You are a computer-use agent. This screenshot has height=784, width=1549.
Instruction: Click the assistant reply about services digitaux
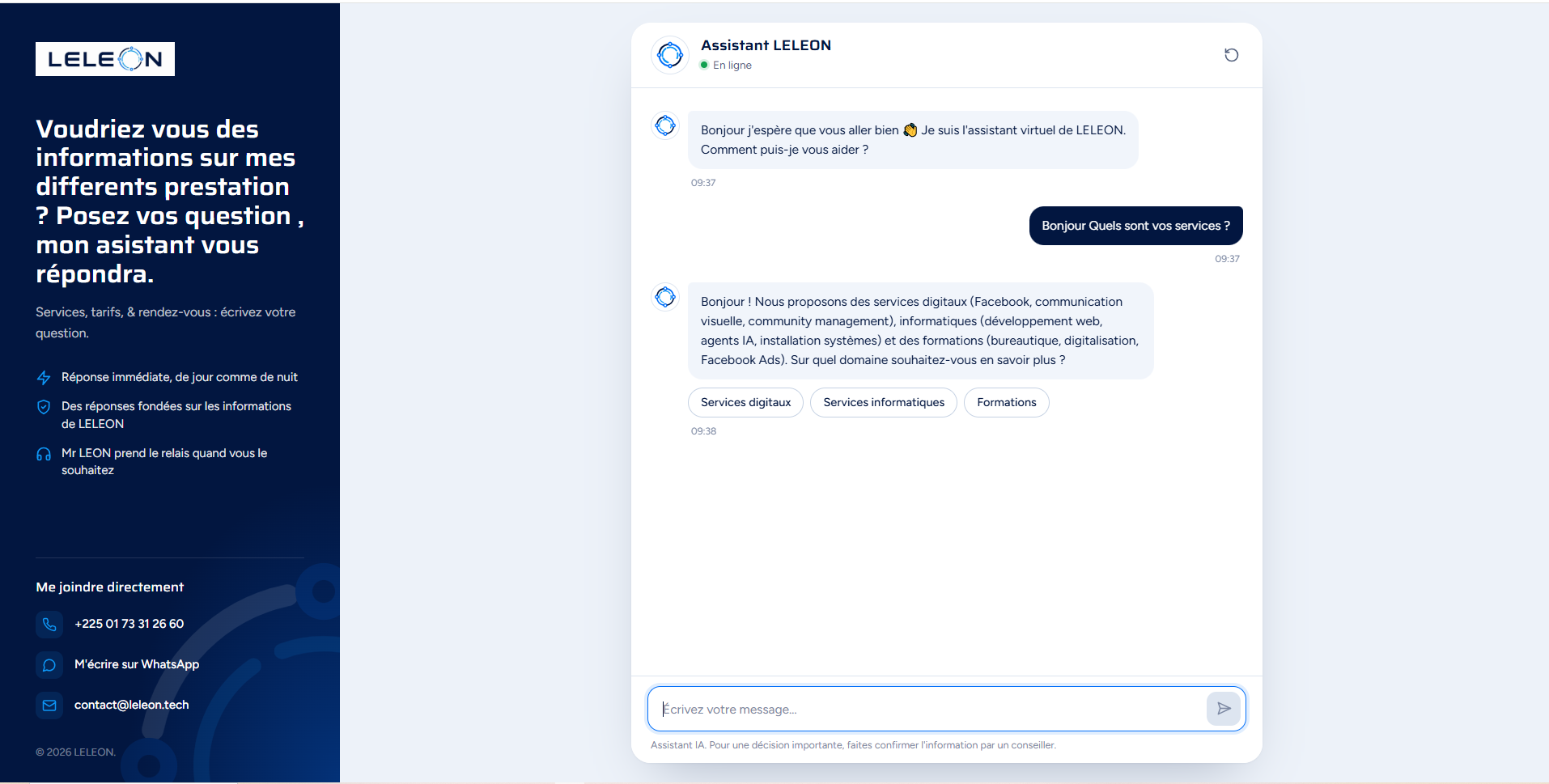tap(920, 331)
